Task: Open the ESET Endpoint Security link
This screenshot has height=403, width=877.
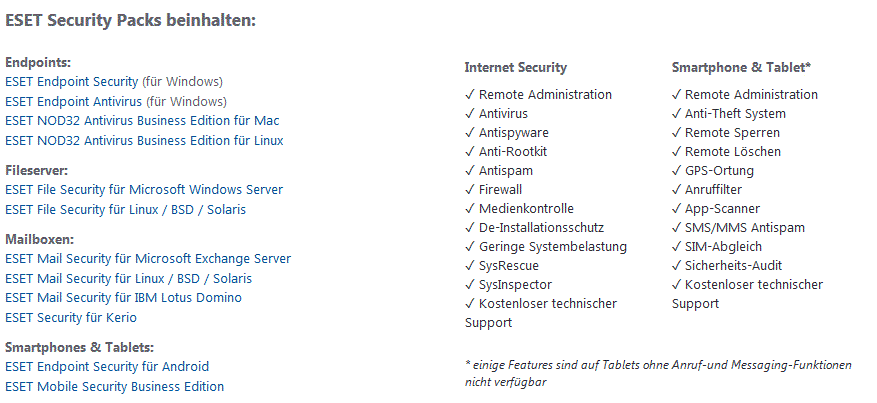Action: [73, 82]
